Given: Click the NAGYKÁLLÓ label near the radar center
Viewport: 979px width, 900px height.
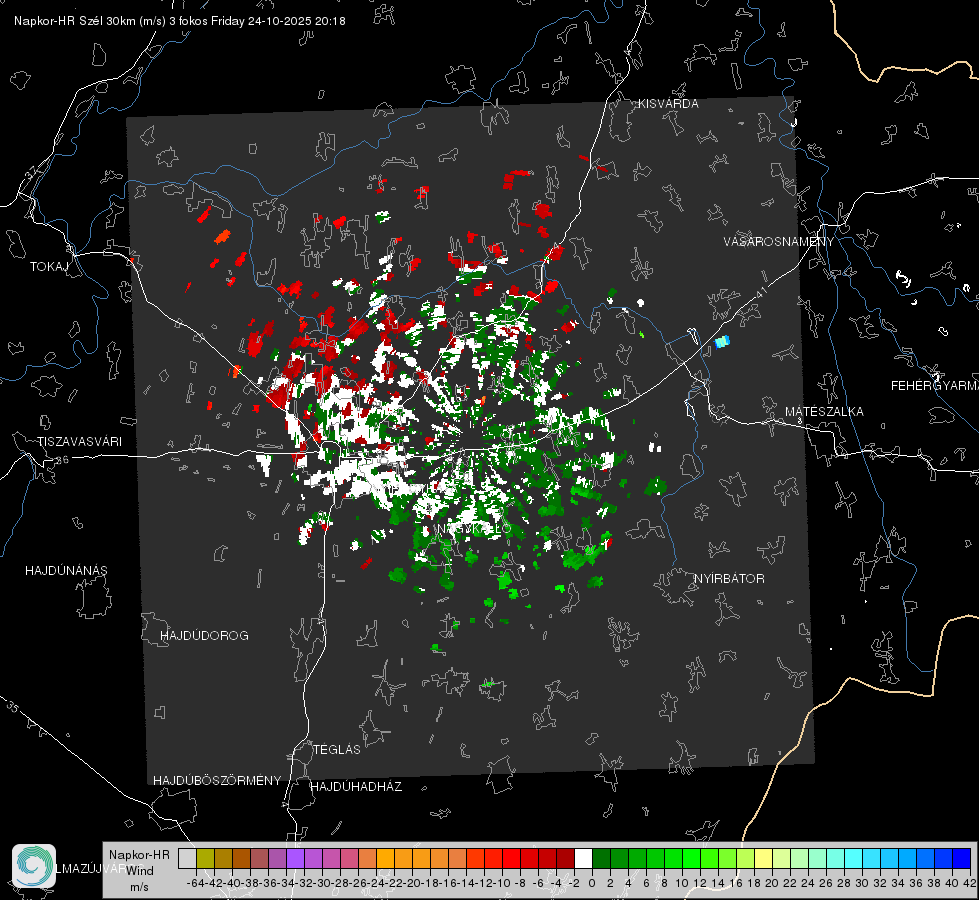Looking at the screenshot, I should pyautogui.click(x=474, y=528).
